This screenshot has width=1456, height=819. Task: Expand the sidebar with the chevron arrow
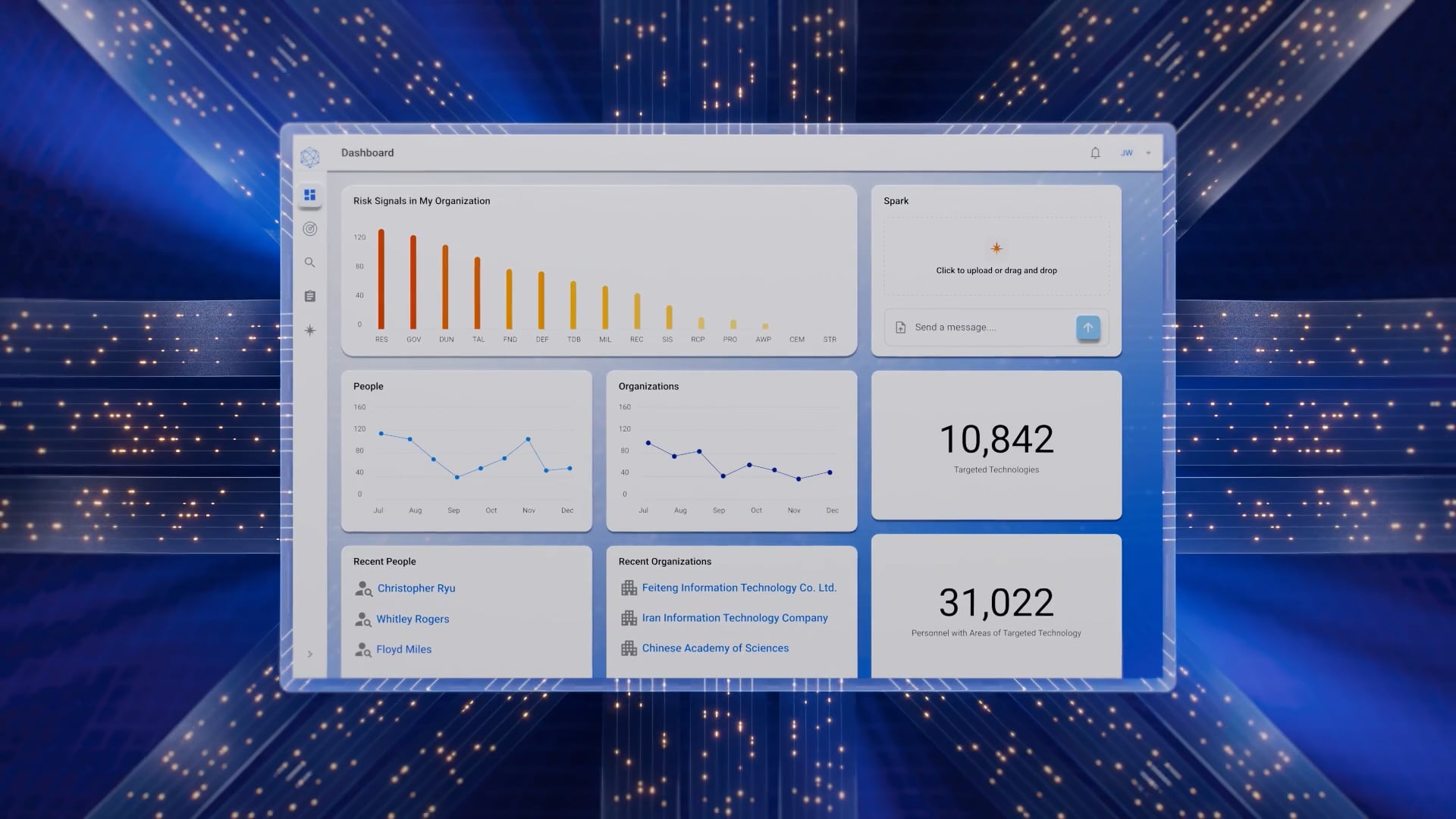[309, 654]
